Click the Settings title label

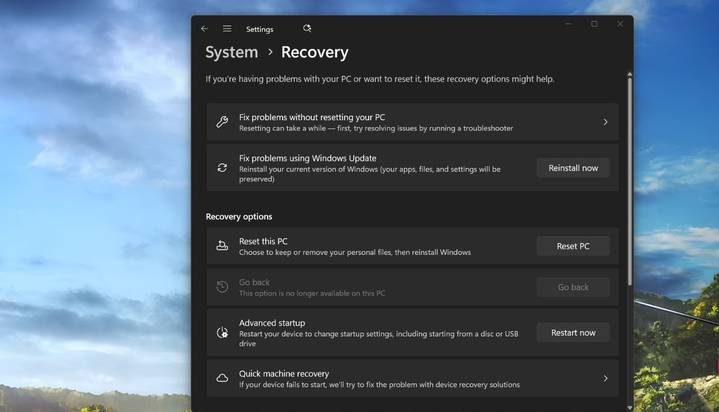click(260, 29)
